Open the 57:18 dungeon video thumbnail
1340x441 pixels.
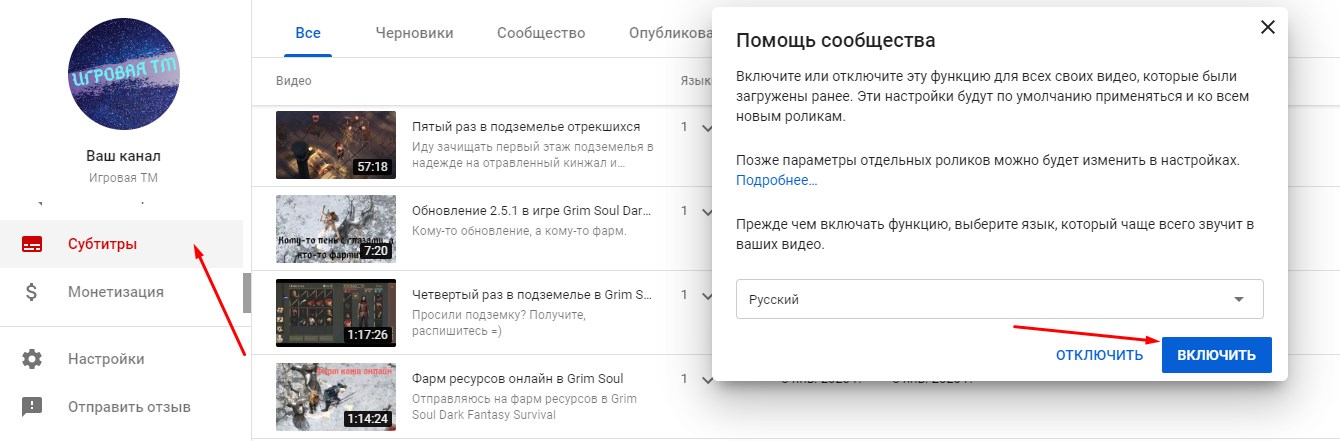[x=335, y=144]
